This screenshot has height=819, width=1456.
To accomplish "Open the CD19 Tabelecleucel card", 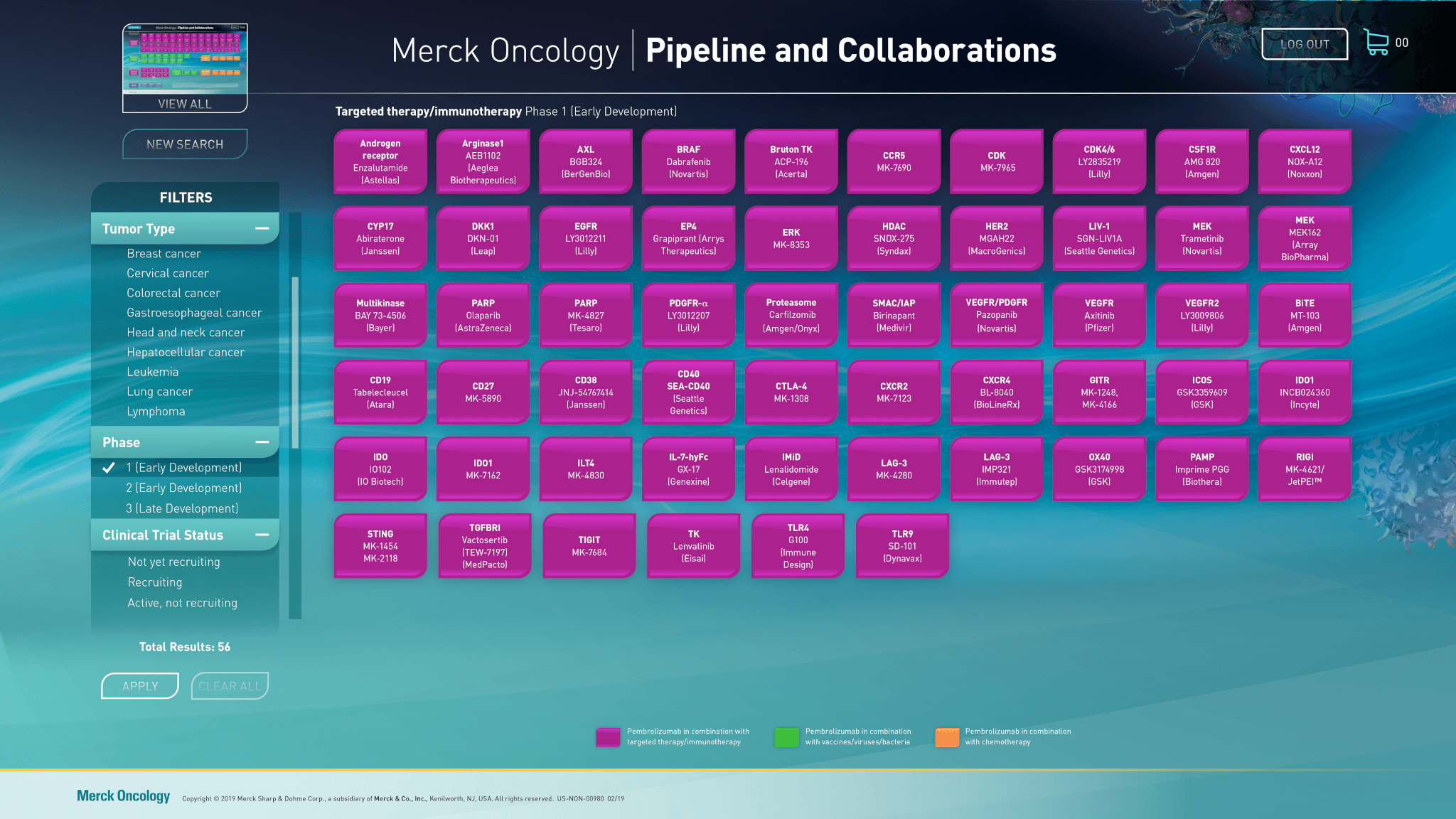I will (380, 392).
